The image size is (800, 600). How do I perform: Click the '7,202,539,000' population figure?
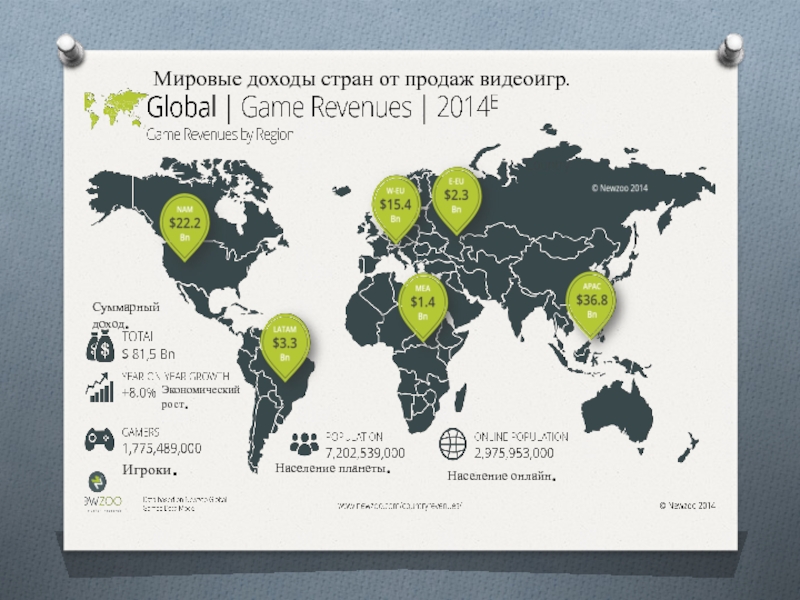pos(365,453)
